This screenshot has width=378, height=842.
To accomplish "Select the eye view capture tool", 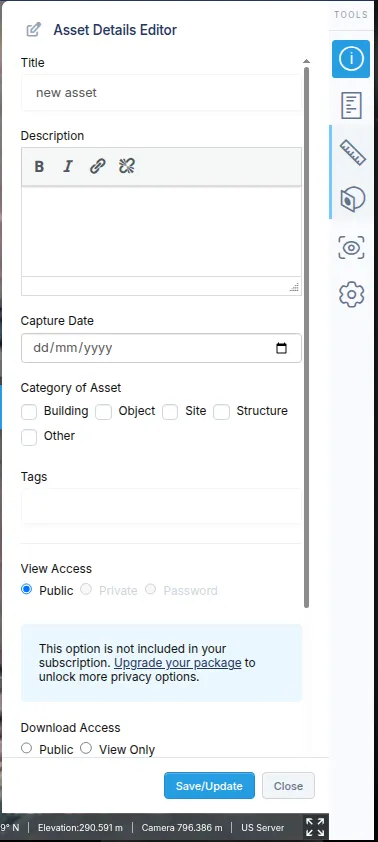I will point(352,248).
